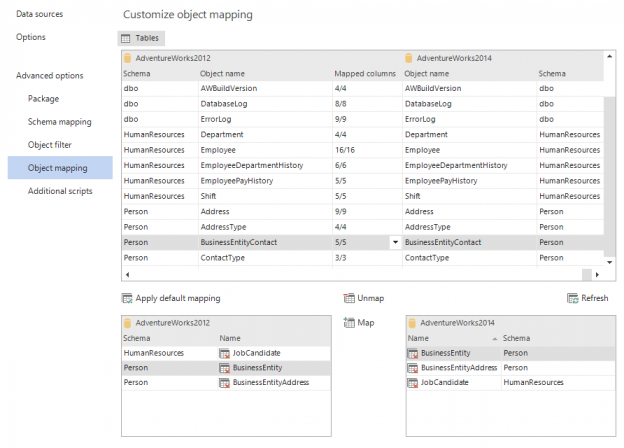Open Schema mapping in the sidebar

point(60,122)
